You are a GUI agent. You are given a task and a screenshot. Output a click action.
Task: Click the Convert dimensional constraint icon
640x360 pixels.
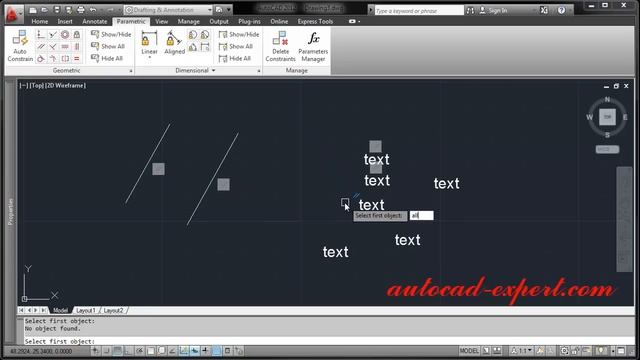(x=205, y=47)
